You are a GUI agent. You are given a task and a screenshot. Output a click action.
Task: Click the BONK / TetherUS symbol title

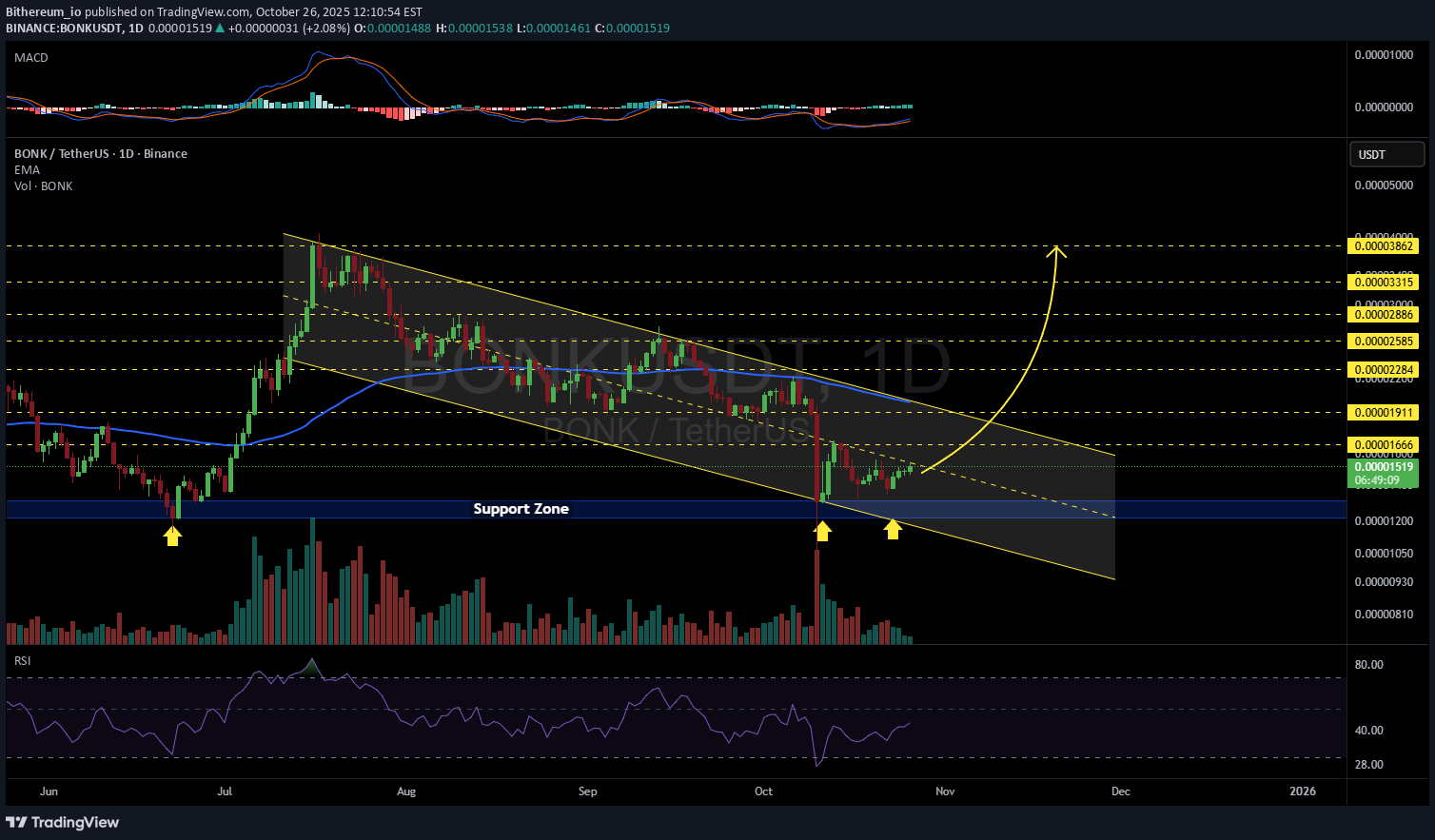(x=100, y=154)
